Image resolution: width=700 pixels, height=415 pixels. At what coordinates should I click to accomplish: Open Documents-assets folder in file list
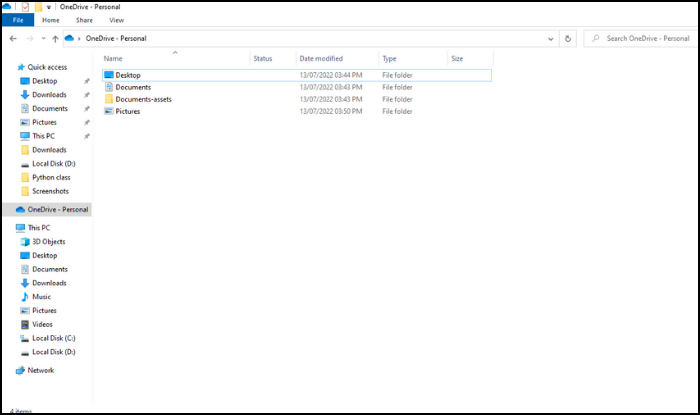[x=143, y=99]
